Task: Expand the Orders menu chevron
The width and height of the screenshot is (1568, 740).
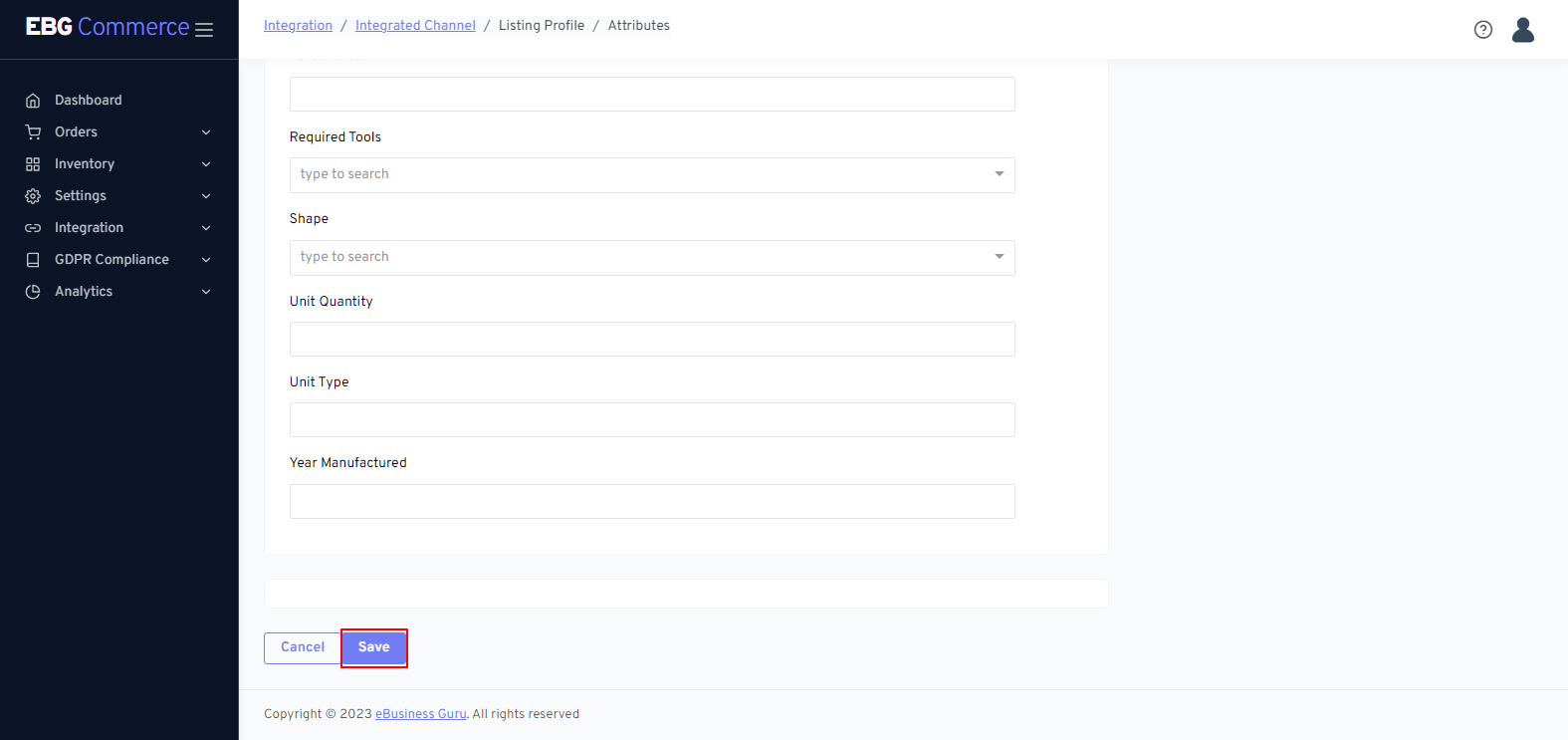Action: coord(206,132)
